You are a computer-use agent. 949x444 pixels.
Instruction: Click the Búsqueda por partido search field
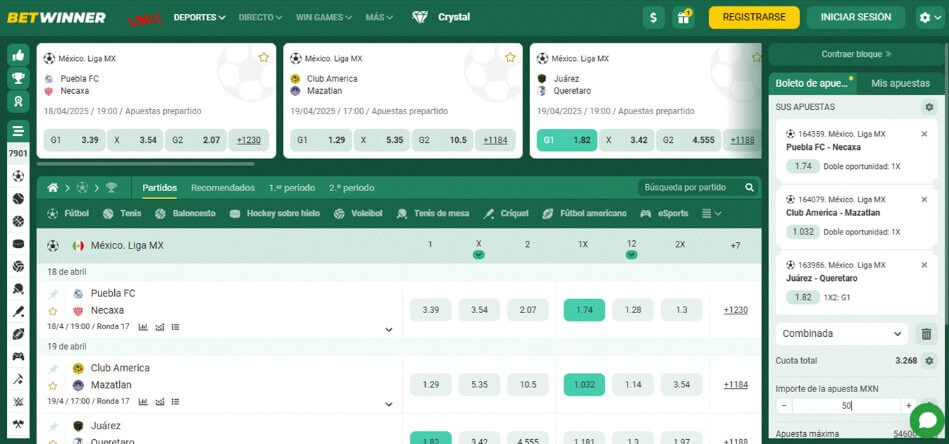coord(690,188)
